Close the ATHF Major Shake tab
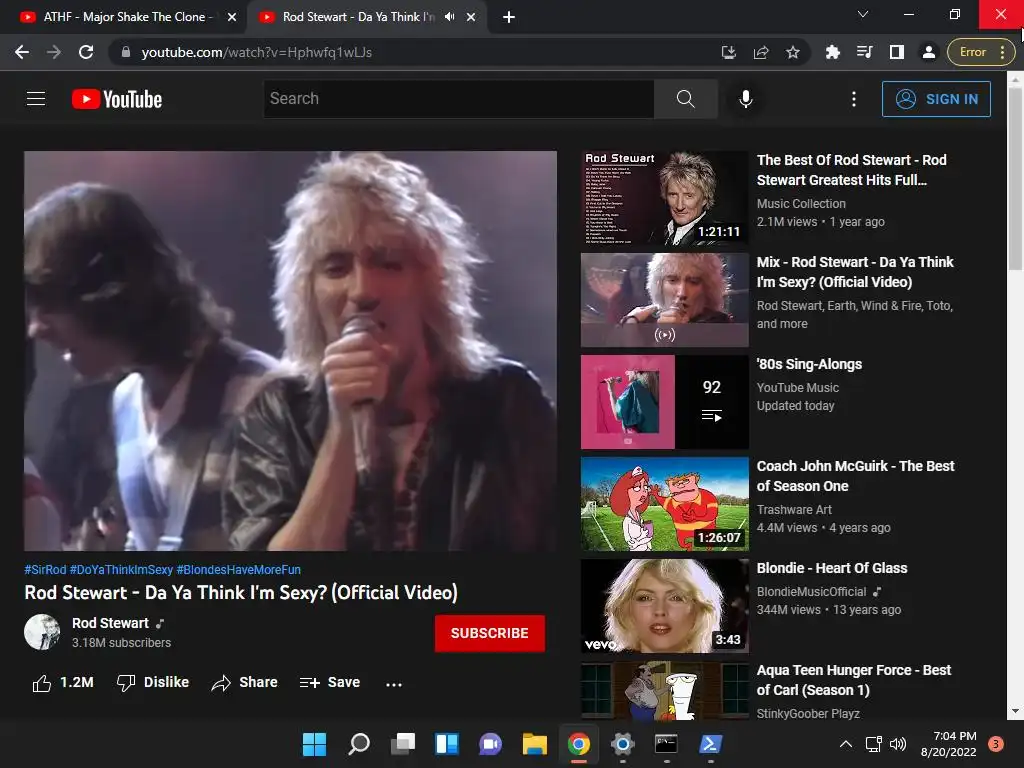The image size is (1024, 768). (x=232, y=17)
